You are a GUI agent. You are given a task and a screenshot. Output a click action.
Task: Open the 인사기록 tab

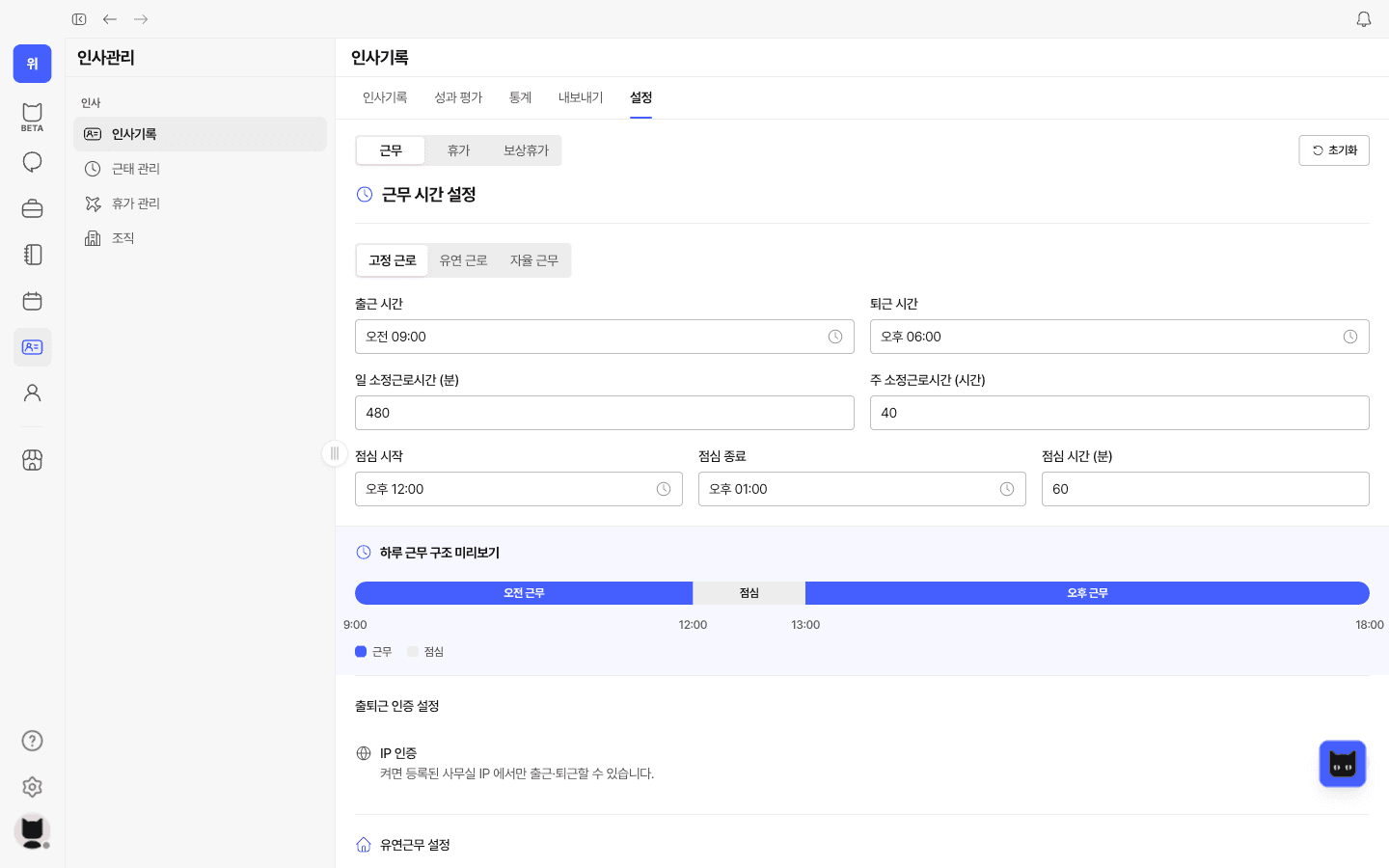[385, 97]
